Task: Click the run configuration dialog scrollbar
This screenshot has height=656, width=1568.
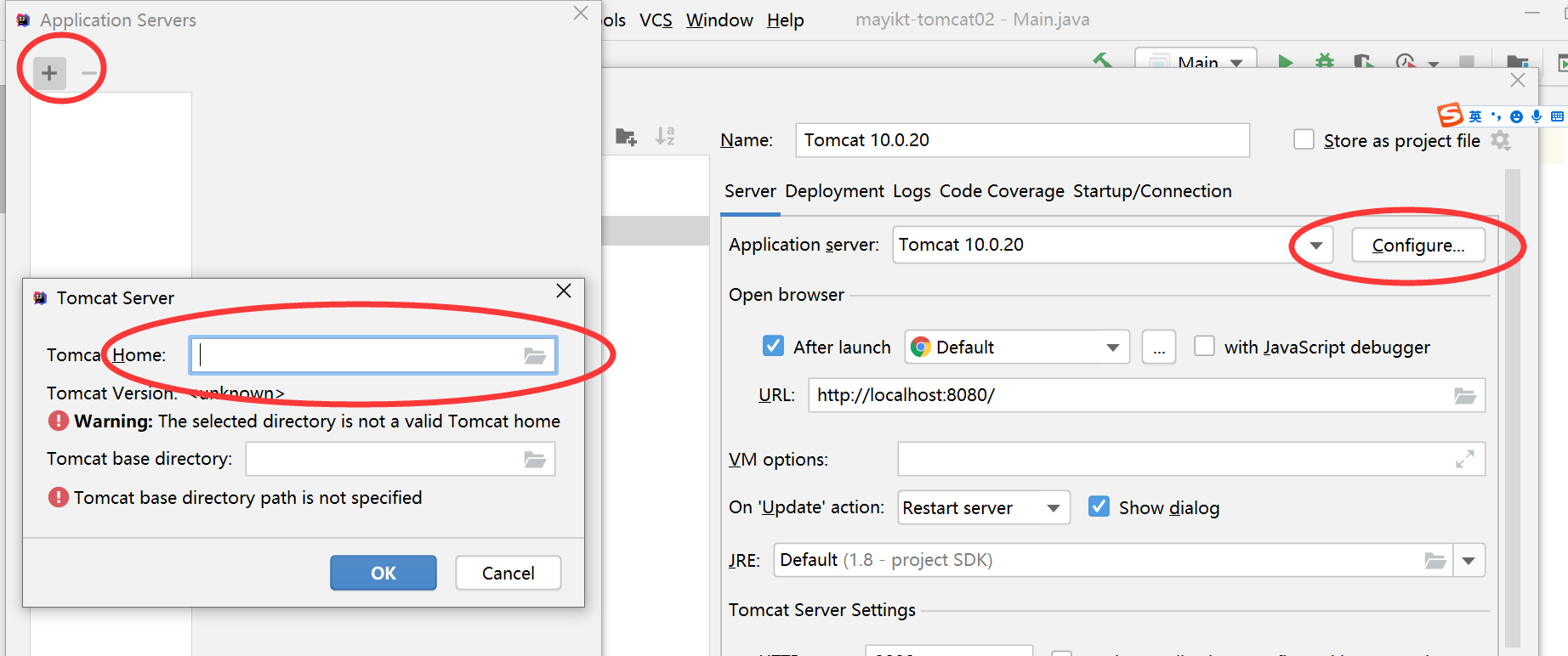Action: (x=1512, y=408)
